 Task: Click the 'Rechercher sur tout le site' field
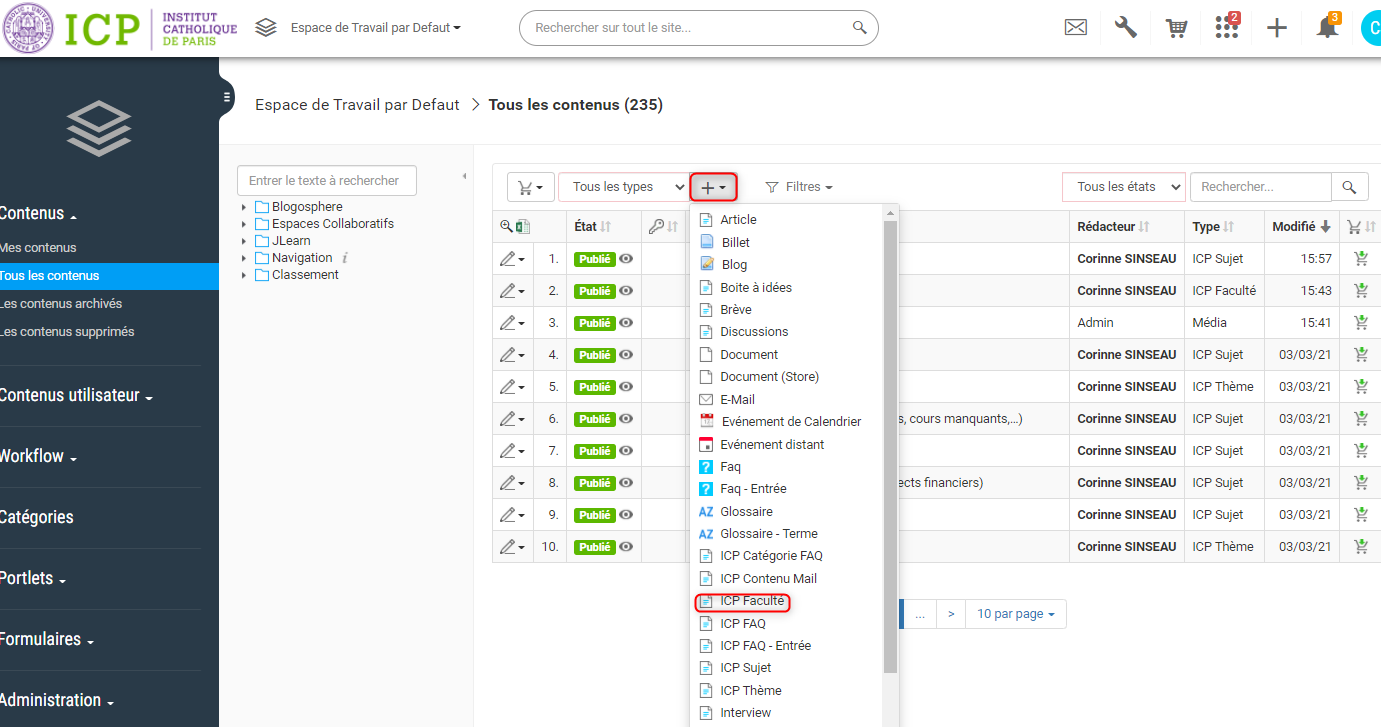click(690, 28)
